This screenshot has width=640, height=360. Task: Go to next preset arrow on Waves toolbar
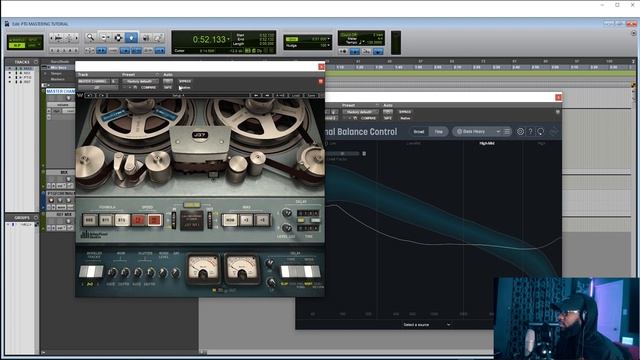coord(267,95)
